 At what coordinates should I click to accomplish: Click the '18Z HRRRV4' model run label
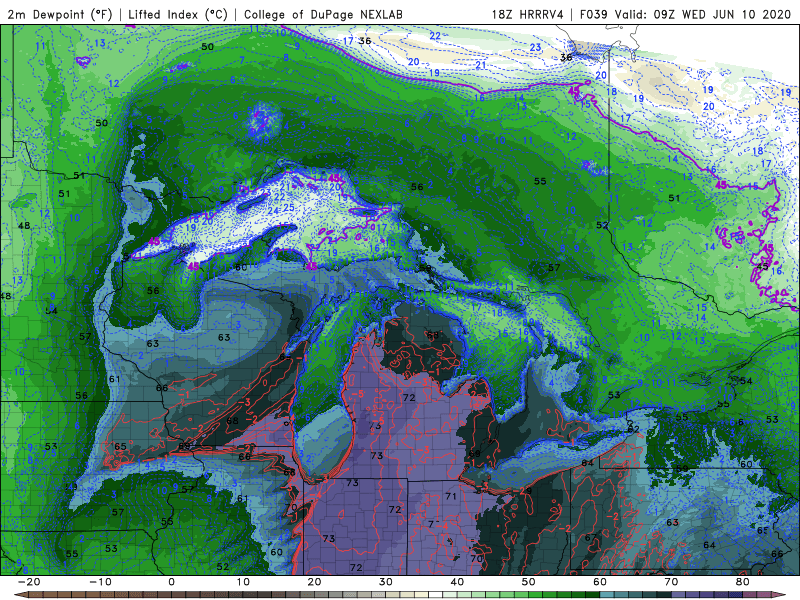pos(528,15)
